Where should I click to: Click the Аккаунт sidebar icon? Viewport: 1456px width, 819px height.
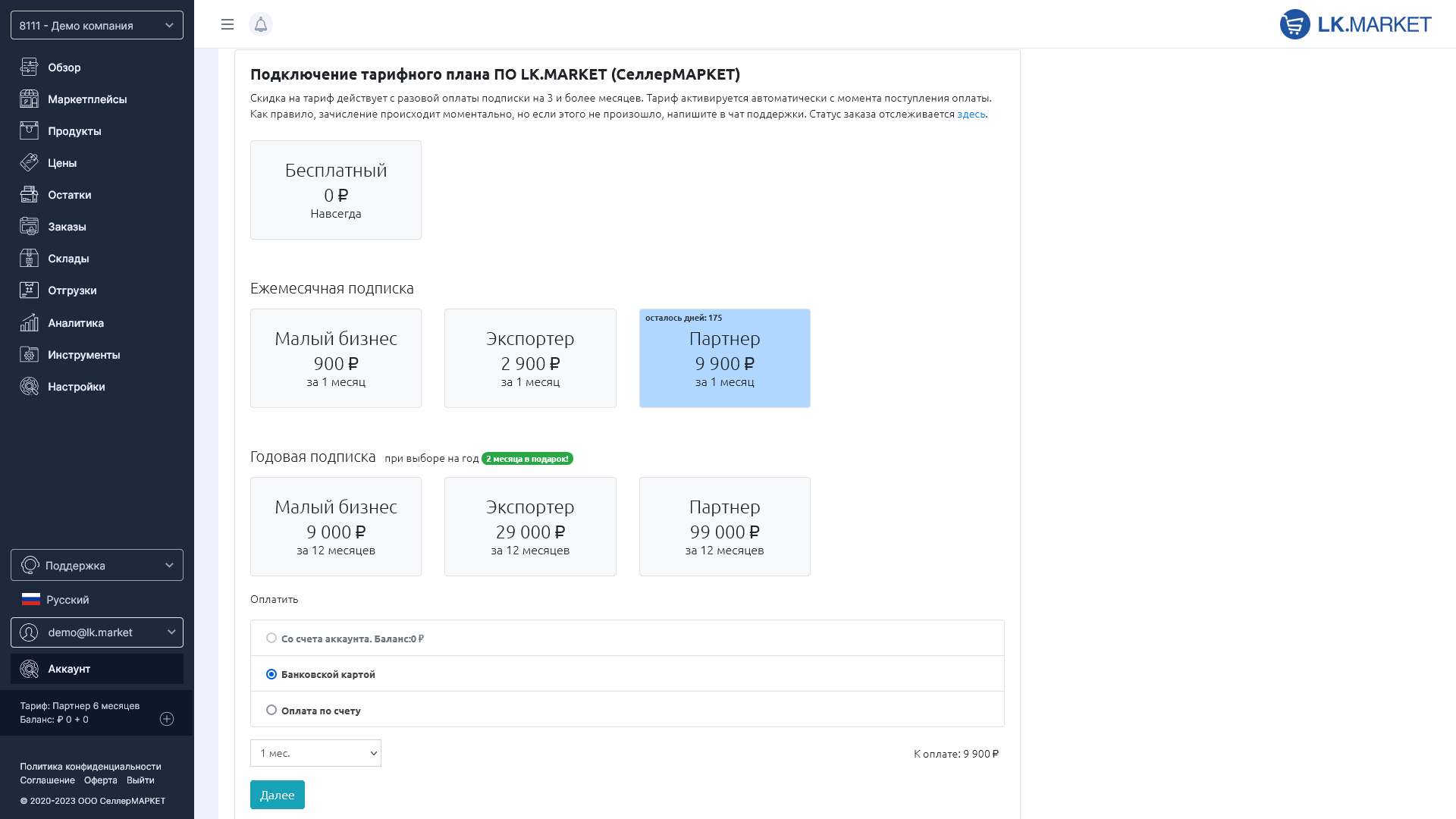coord(29,668)
